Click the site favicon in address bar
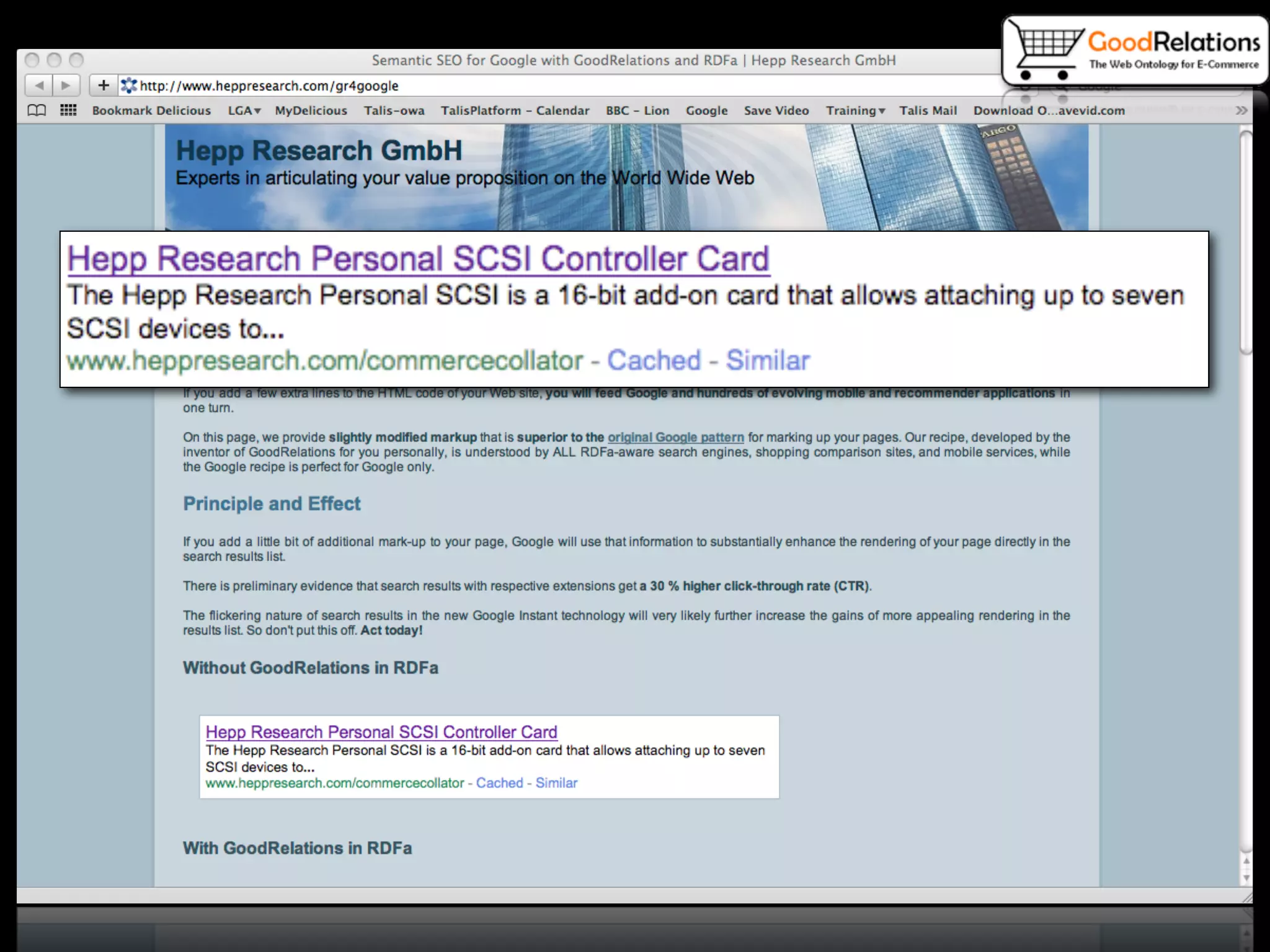This screenshot has height=952, width=1270. click(x=129, y=86)
